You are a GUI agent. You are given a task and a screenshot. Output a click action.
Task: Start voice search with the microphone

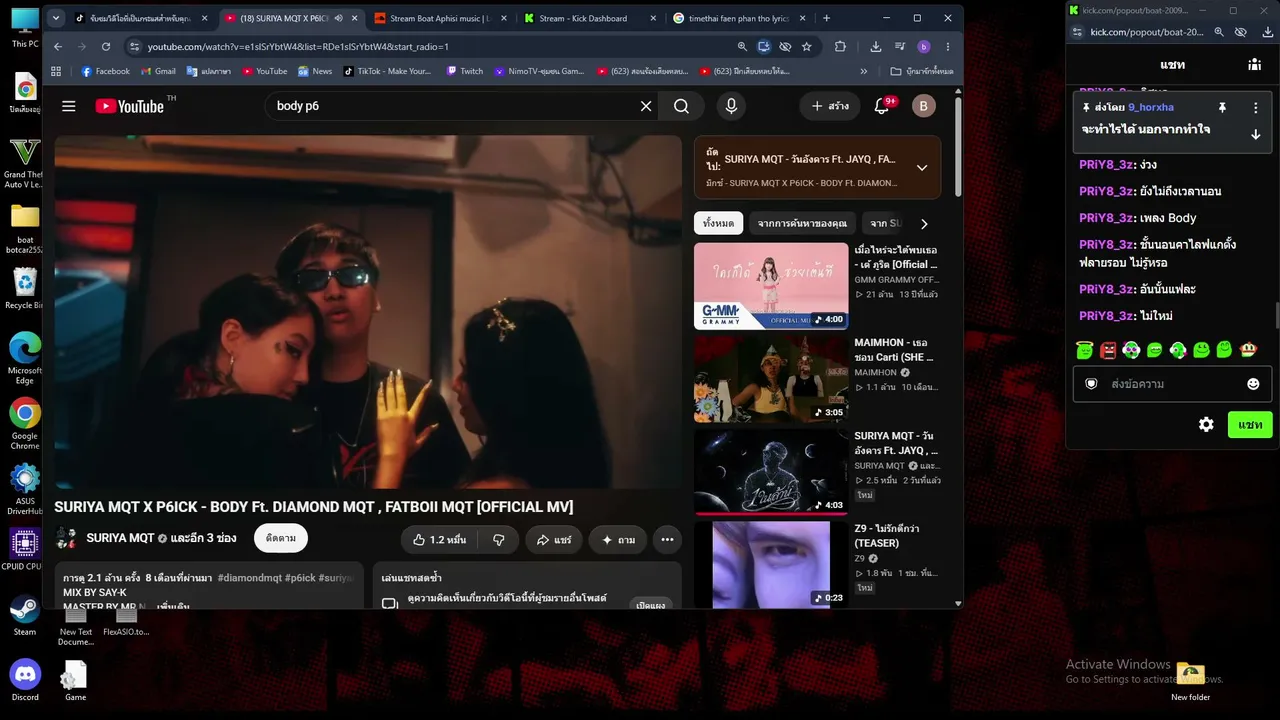(x=731, y=106)
